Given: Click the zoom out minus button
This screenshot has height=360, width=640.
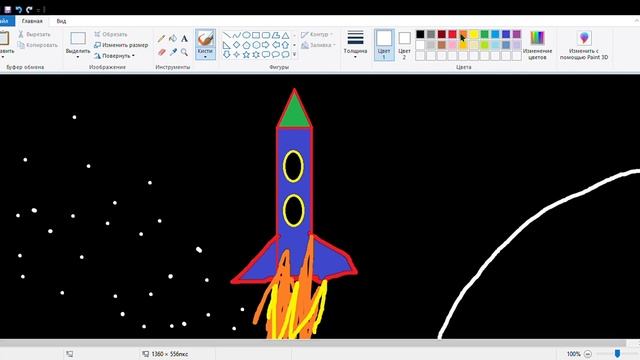Looking at the screenshot, I should coord(588,354).
